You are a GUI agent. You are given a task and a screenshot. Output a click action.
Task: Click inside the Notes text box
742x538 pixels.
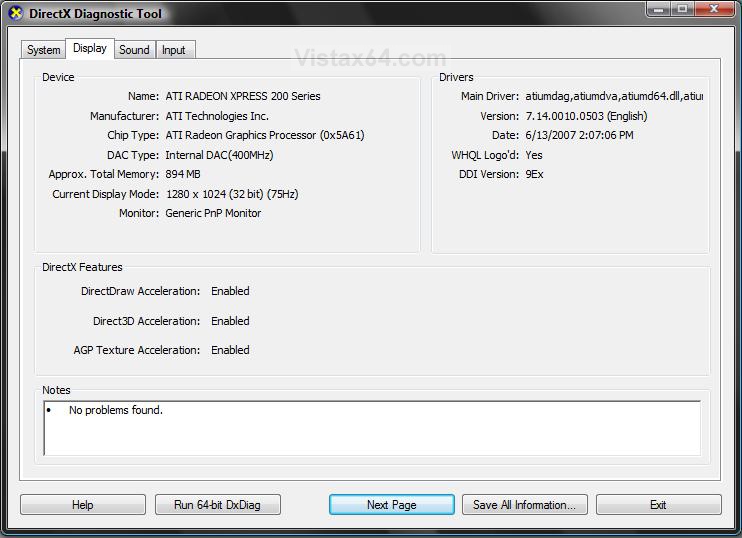click(x=372, y=428)
